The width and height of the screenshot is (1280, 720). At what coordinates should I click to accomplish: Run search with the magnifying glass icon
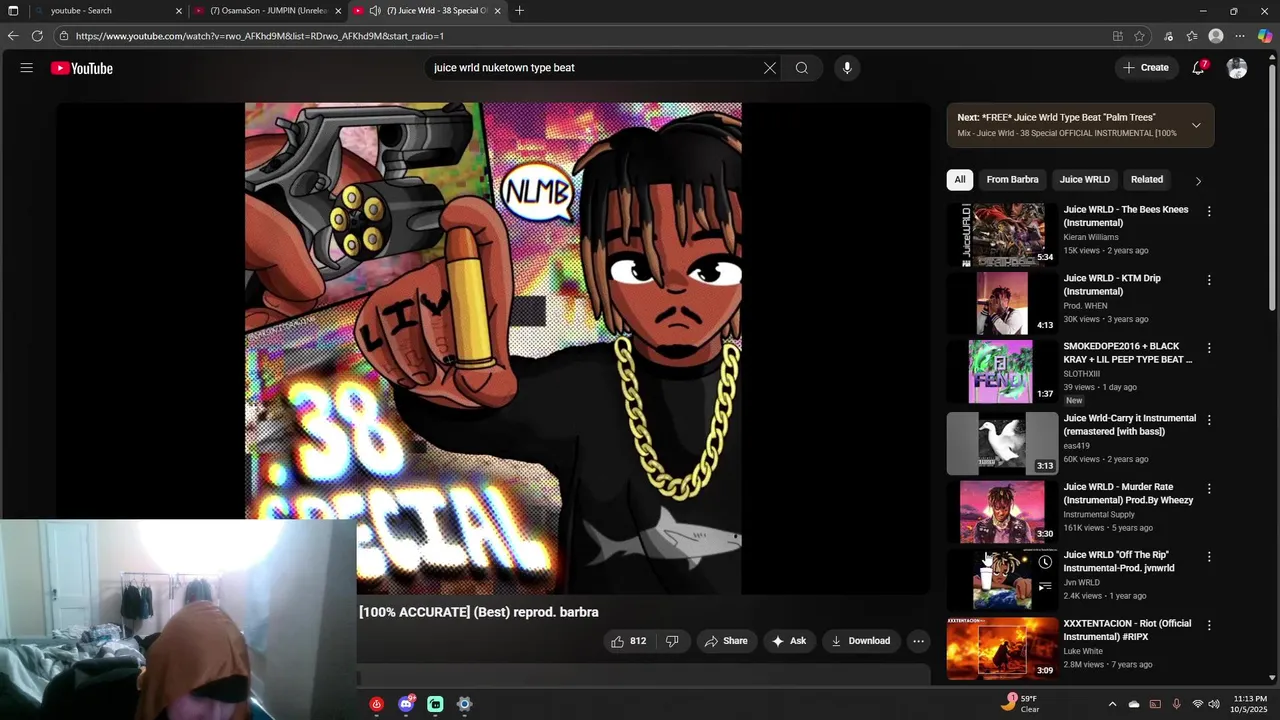(802, 68)
